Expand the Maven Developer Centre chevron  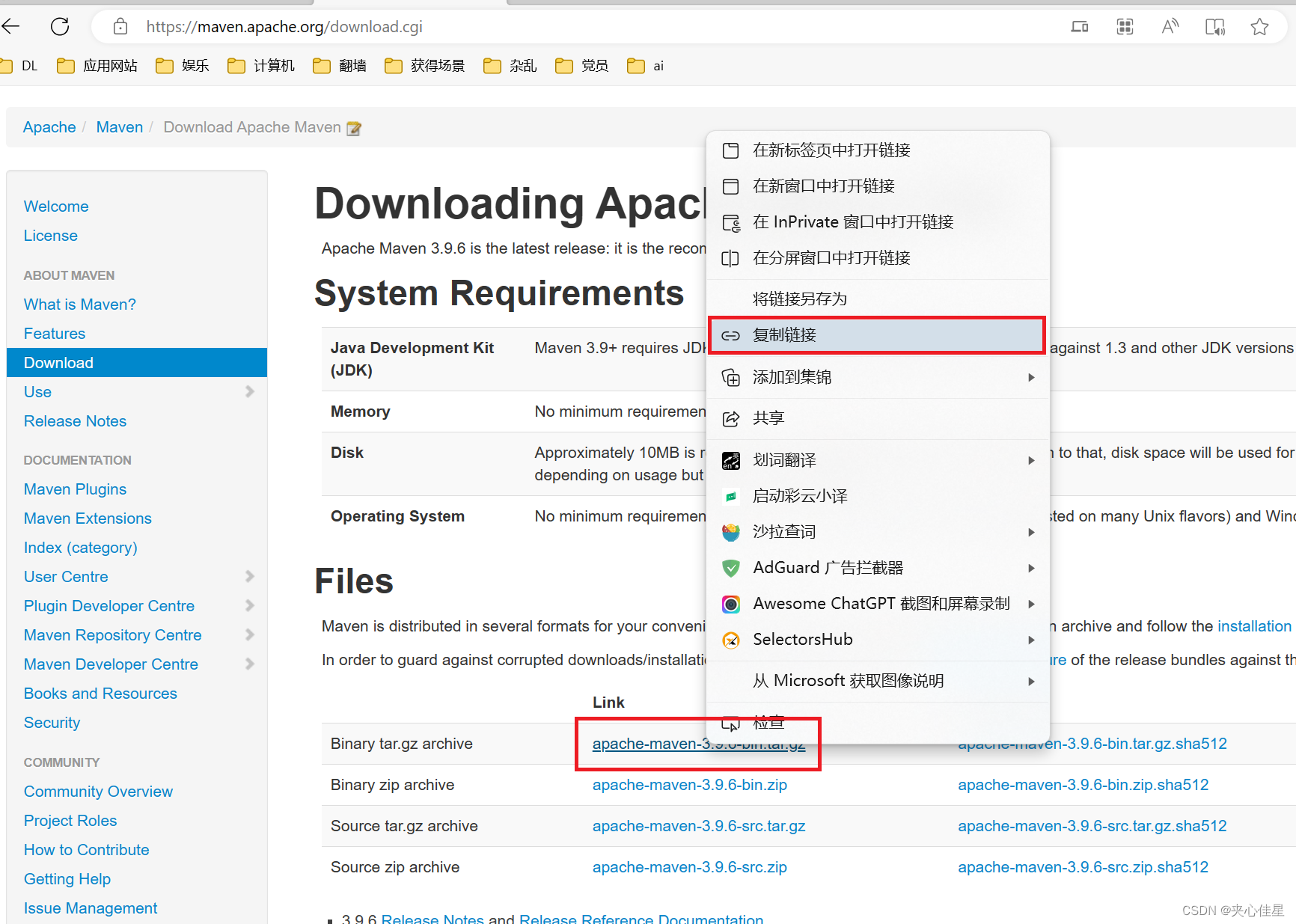pyautogui.click(x=250, y=664)
